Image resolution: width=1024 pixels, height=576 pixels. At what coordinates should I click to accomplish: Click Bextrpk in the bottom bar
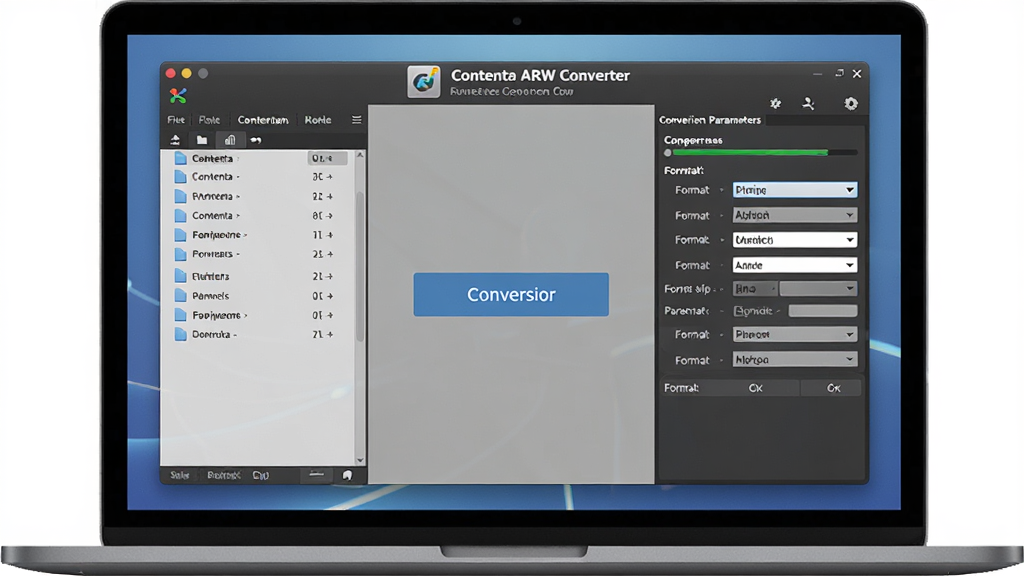point(223,475)
